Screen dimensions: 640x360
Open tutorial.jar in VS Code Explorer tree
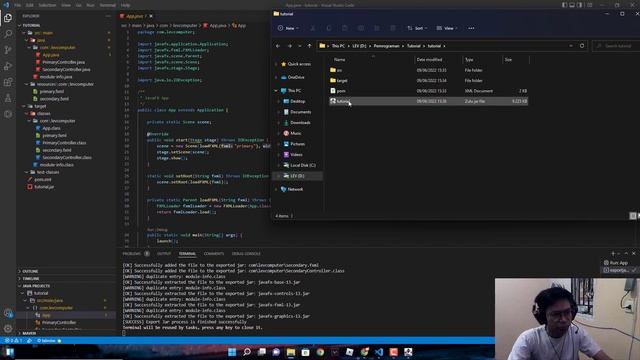pyautogui.click(x=44, y=187)
